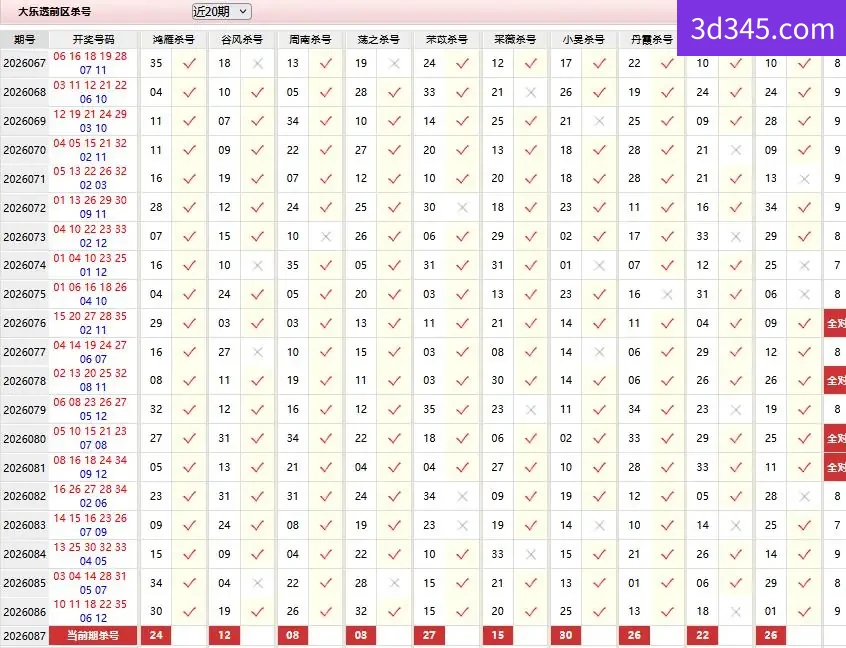Select the 开奖号码 column header

point(94,39)
